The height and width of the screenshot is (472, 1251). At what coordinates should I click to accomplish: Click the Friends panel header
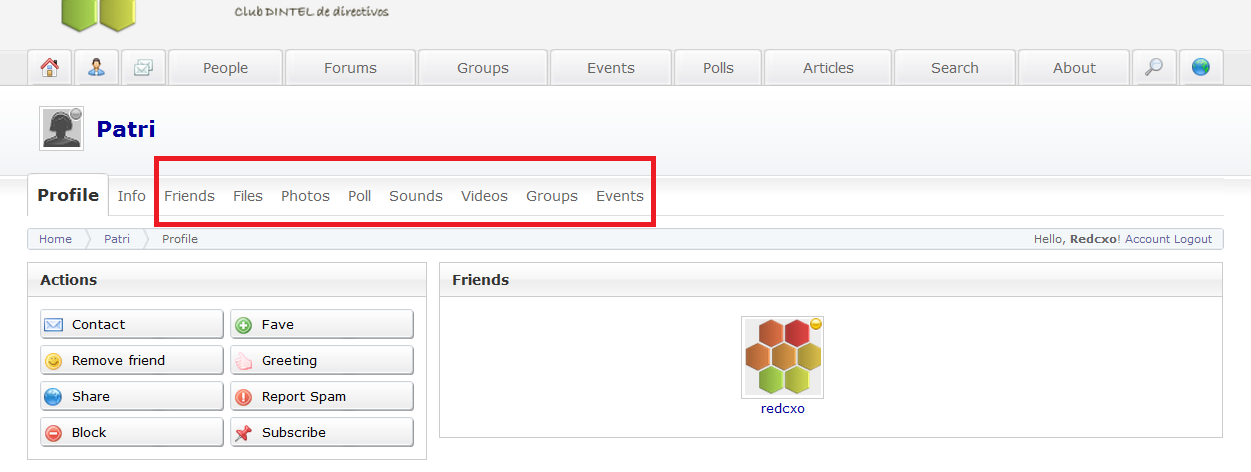pyautogui.click(x=831, y=280)
